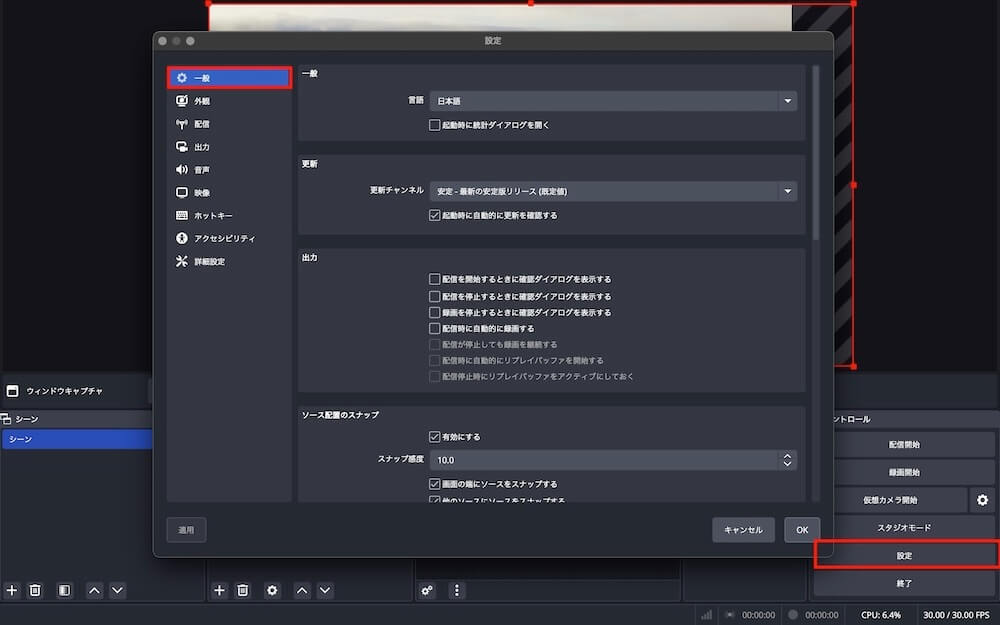Select the 一般 (General) settings category
Viewport: 1000px width, 625px height.
click(229, 78)
